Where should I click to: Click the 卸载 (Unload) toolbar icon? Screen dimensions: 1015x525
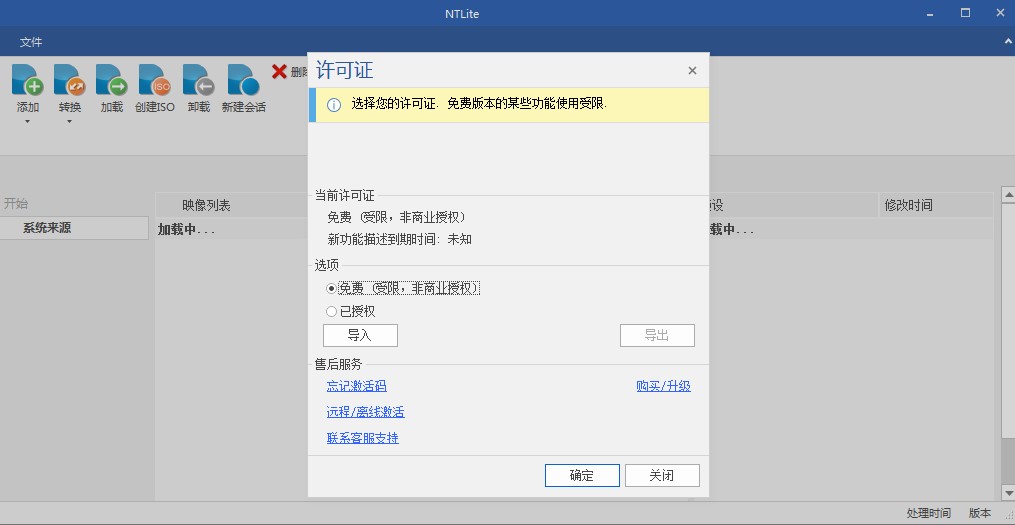click(x=199, y=80)
